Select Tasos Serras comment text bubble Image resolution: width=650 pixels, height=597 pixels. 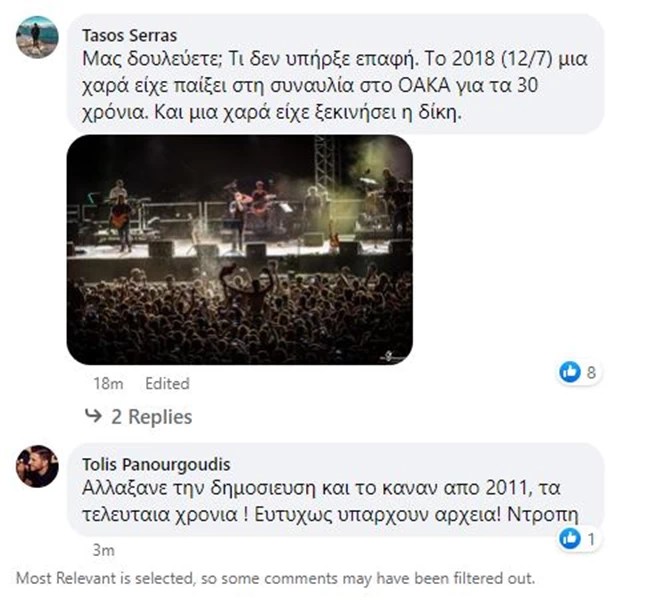(x=336, y=73)
